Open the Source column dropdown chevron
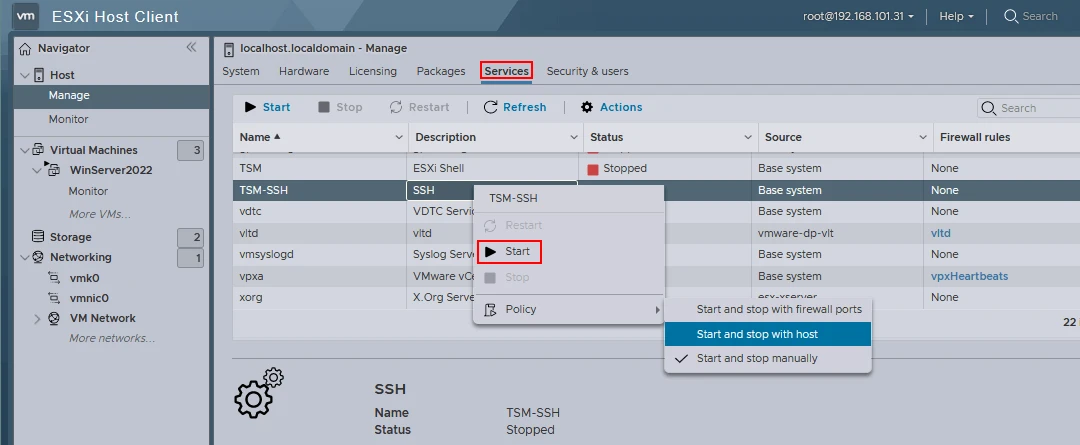 point(924,138)
